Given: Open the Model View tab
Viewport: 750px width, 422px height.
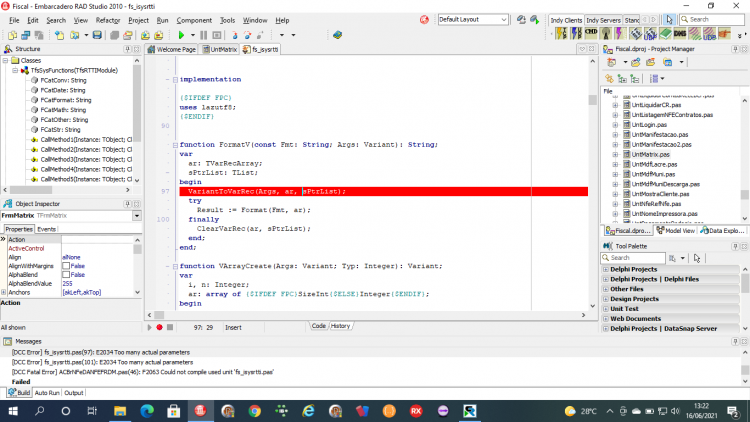Looking at the screenshot, I should tap(676, 231).
